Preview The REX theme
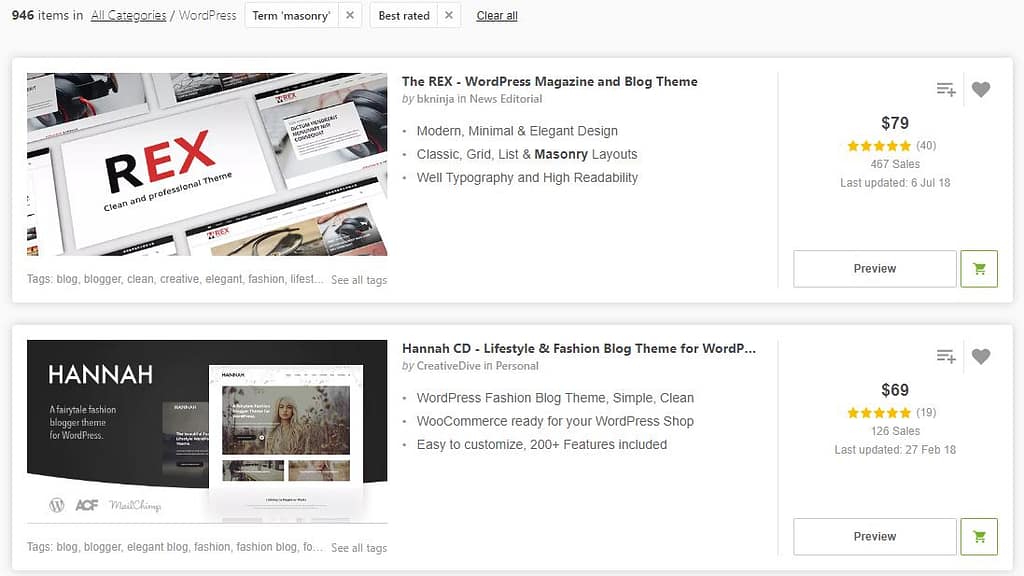This screenshot has height=576, width=1024. [874, 268]
